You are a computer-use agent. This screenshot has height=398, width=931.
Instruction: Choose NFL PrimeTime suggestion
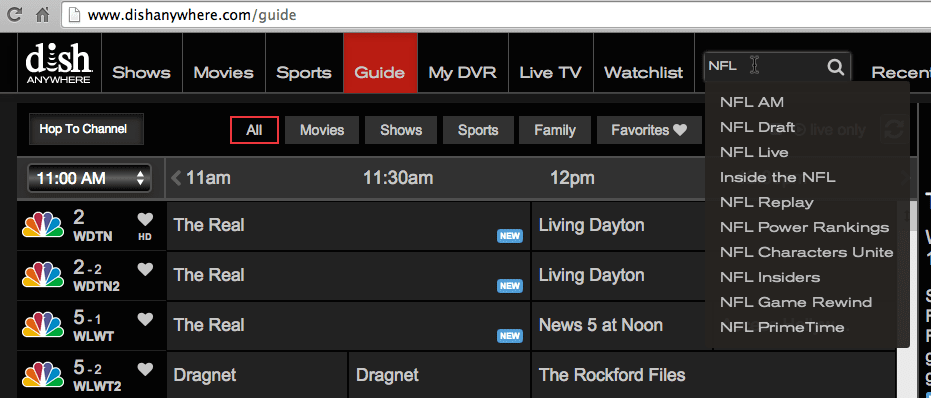pyautogui.click(x=782, y=327)
